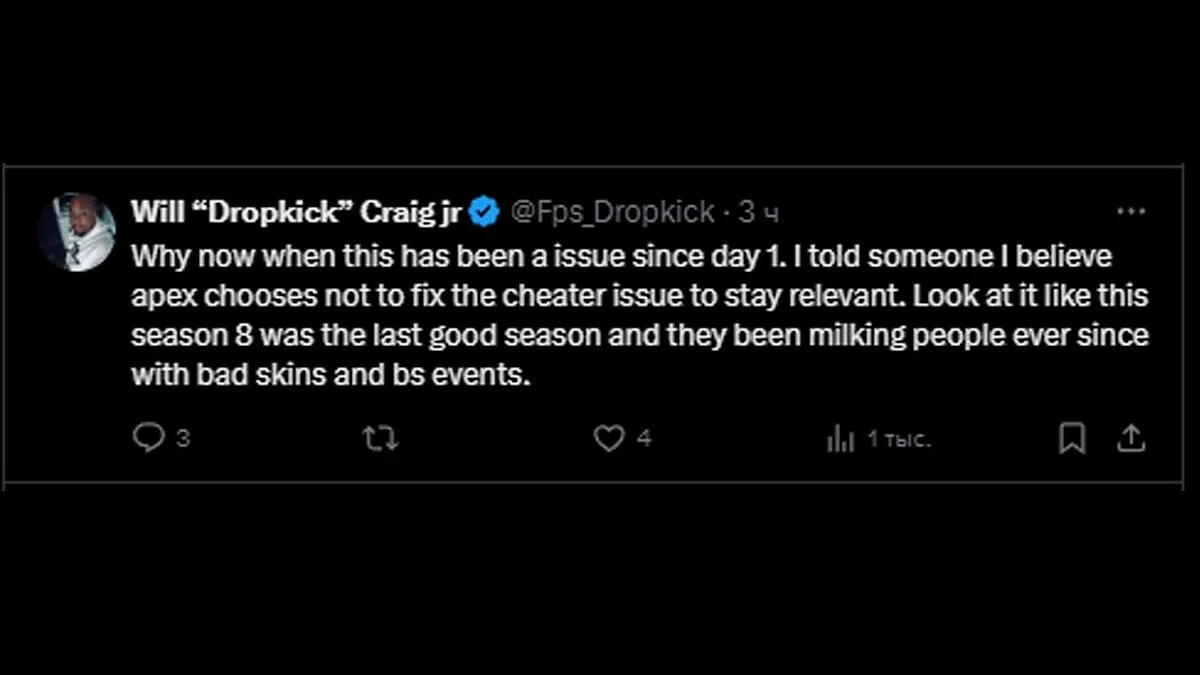Reply to Dropkick's tweet via the comment icon
This screenshot has width=1200, height=675.
148,438
